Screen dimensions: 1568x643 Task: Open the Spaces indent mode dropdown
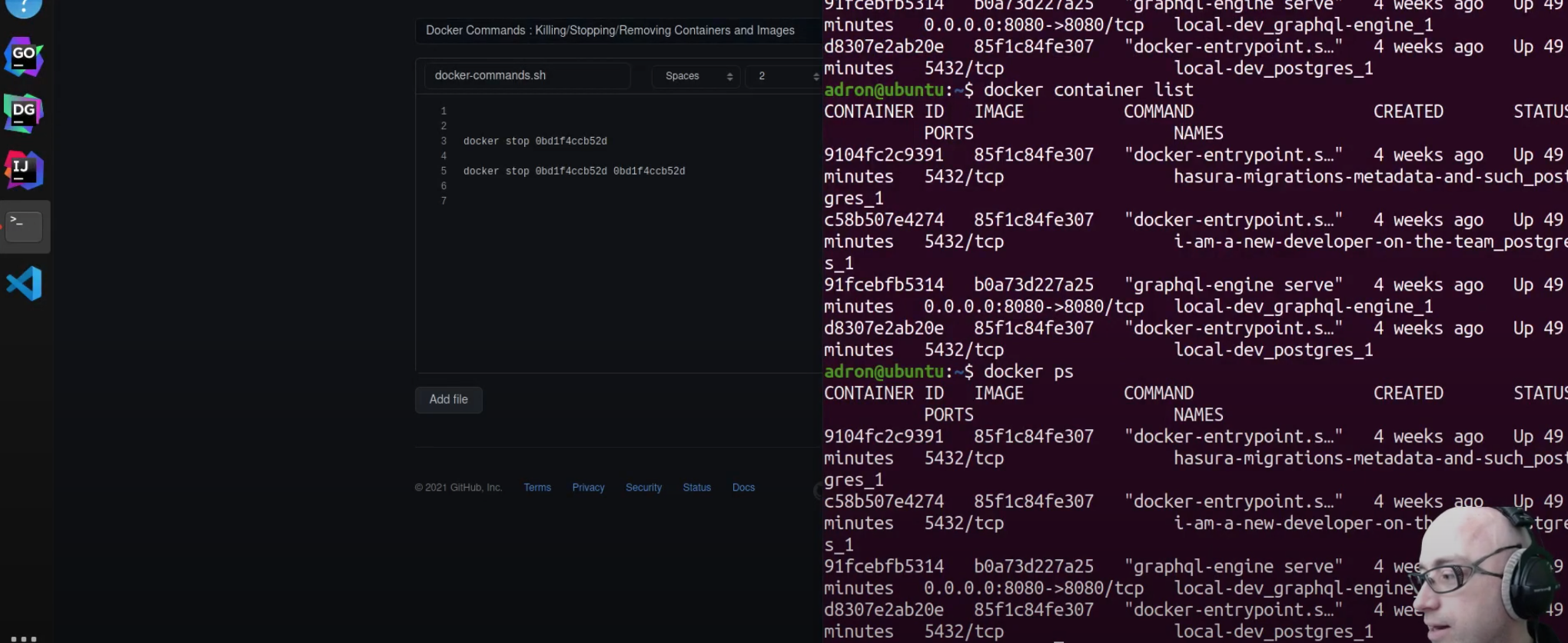(696, 76)
